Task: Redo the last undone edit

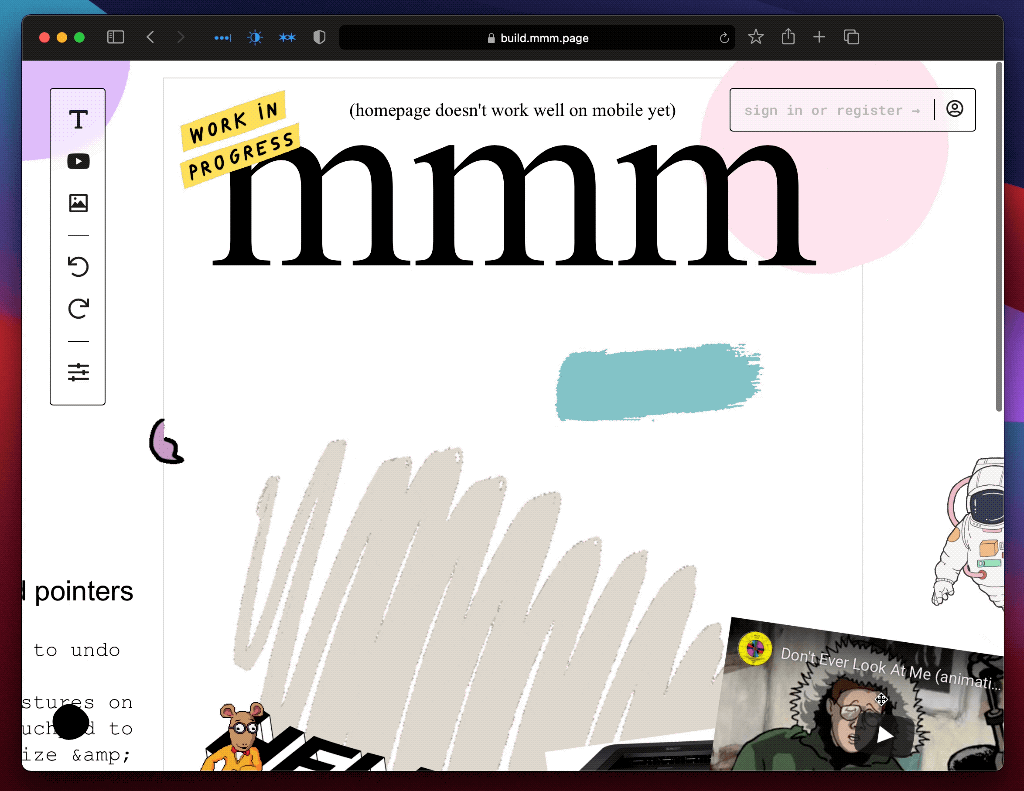Action: coord(78,308)
